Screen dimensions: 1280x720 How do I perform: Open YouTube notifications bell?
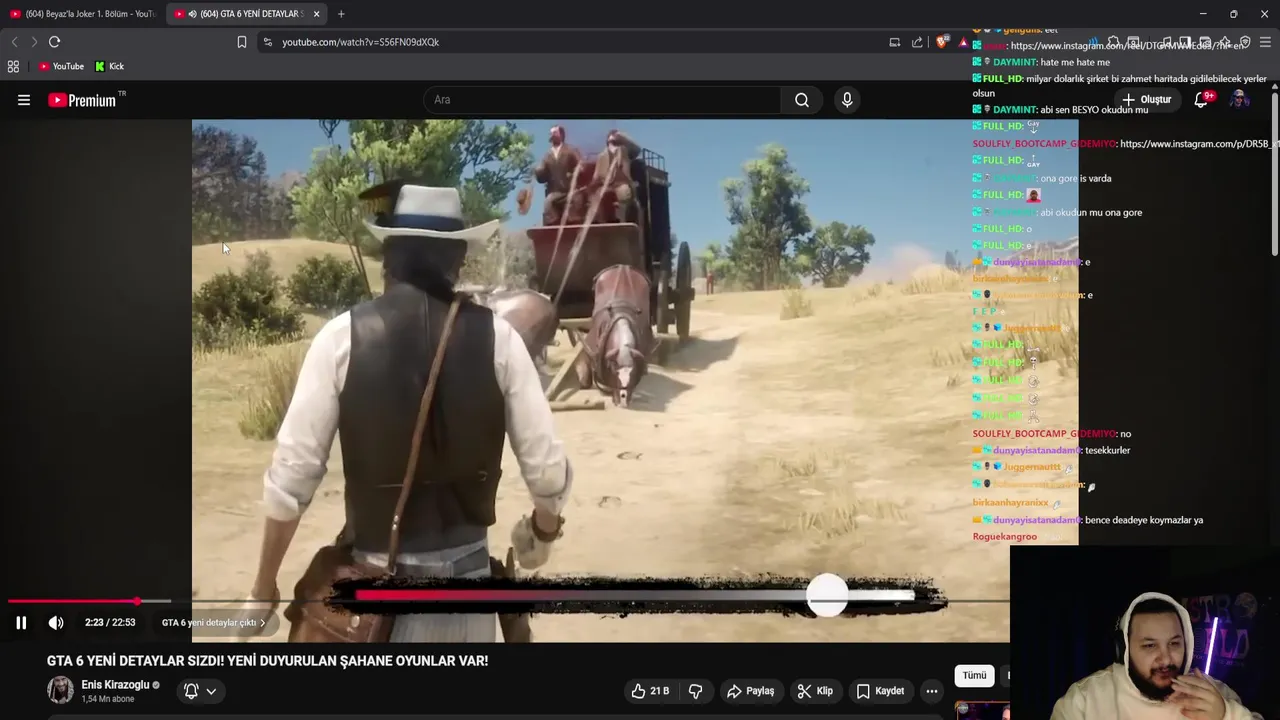click(x=1203, y=99)
